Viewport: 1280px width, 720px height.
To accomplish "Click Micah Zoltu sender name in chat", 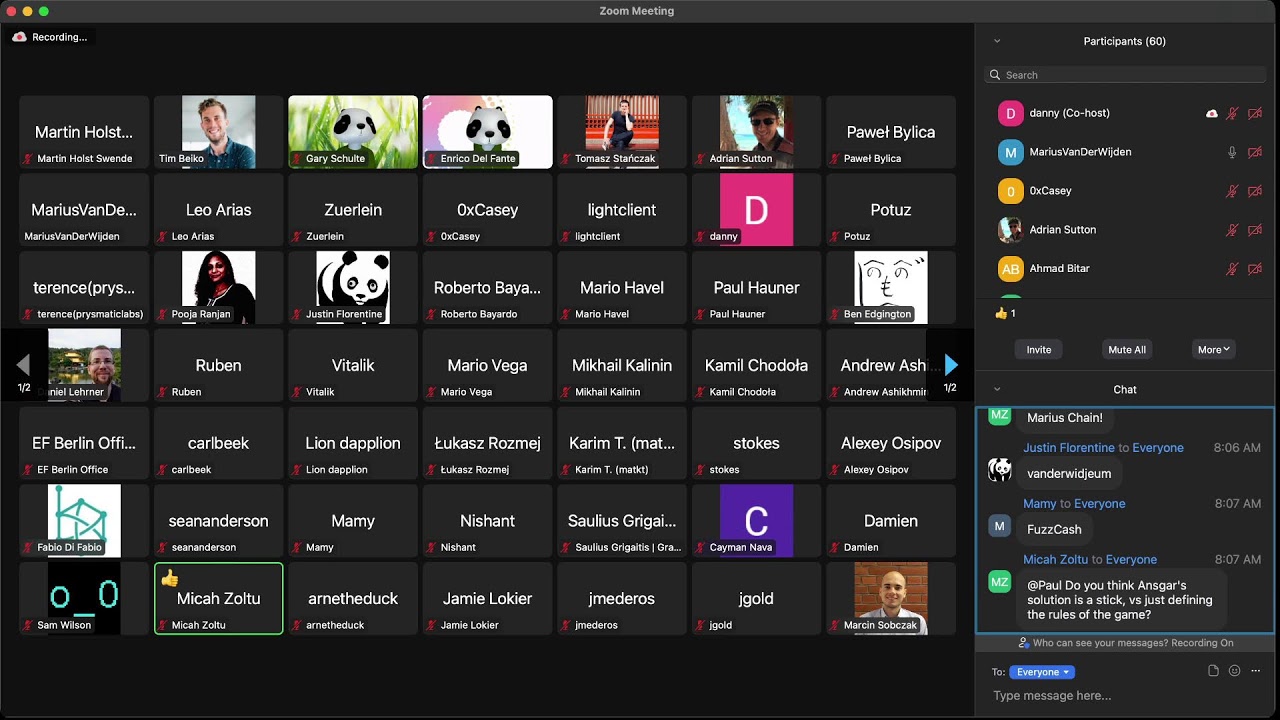I will click(1055, 560).
